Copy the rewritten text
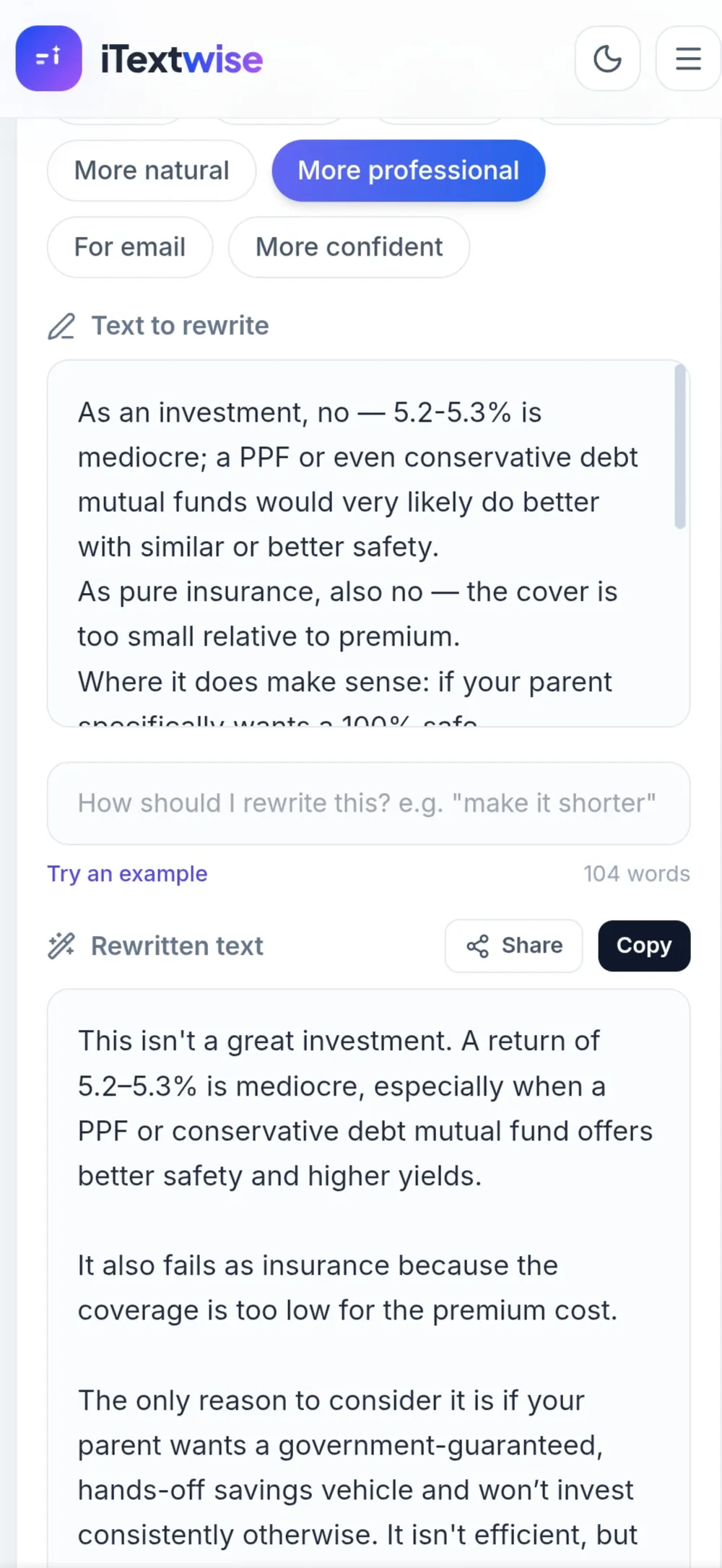This screenshot has height=1568, width=722. [x=644, y=946]
